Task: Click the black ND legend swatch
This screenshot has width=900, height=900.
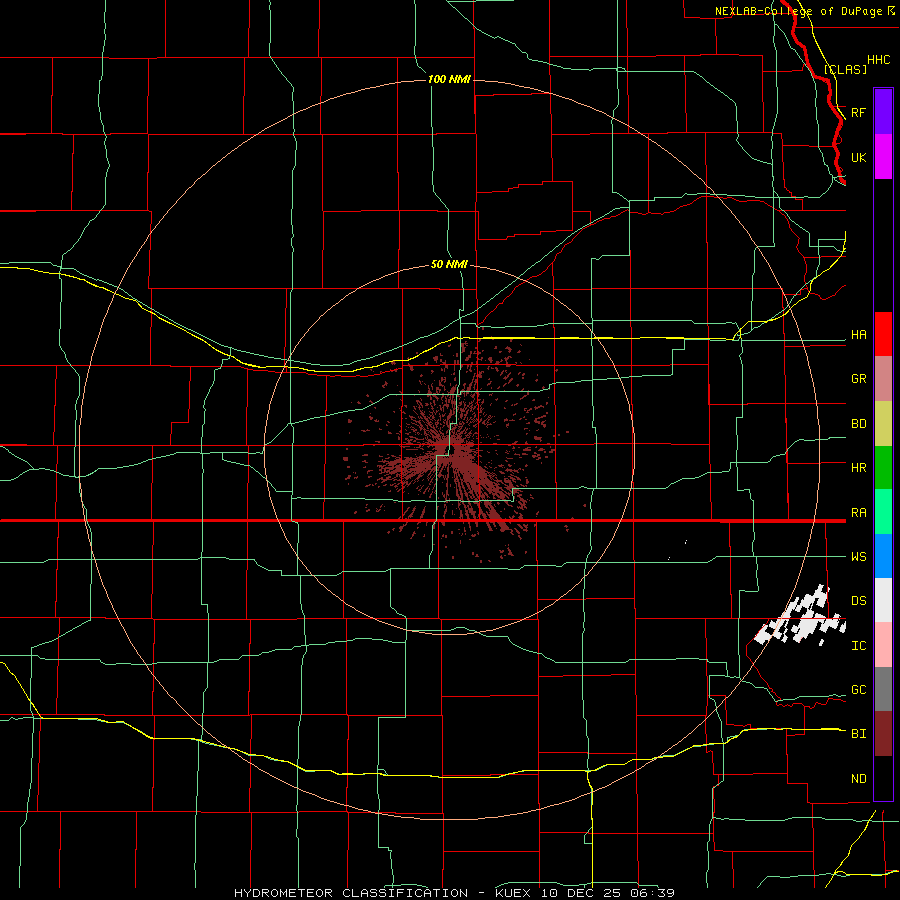Action: tap(883, 778)
